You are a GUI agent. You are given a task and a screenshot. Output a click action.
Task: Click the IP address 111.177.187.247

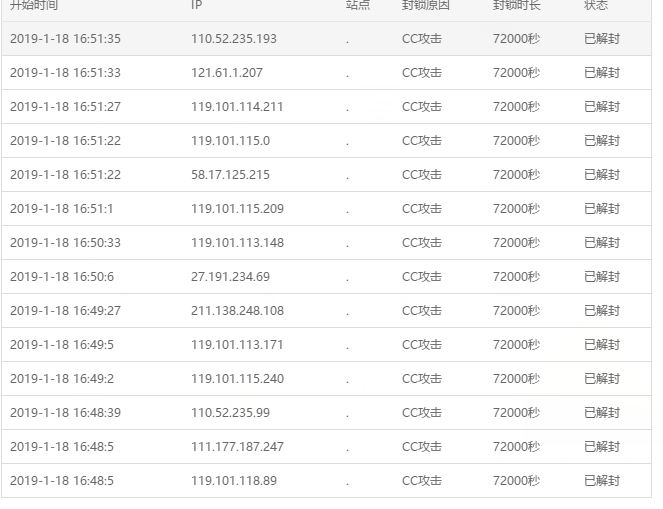[237, 447]
